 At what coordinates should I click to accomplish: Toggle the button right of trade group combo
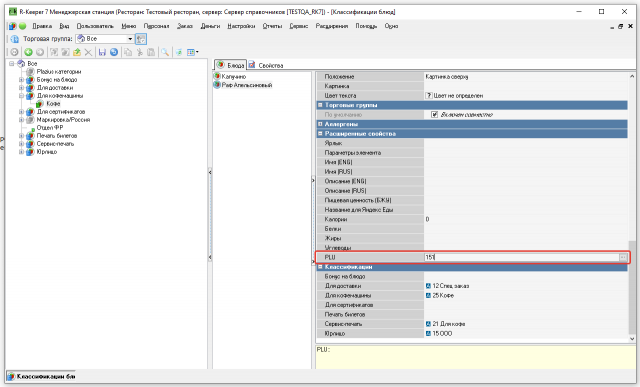(141, 39)
